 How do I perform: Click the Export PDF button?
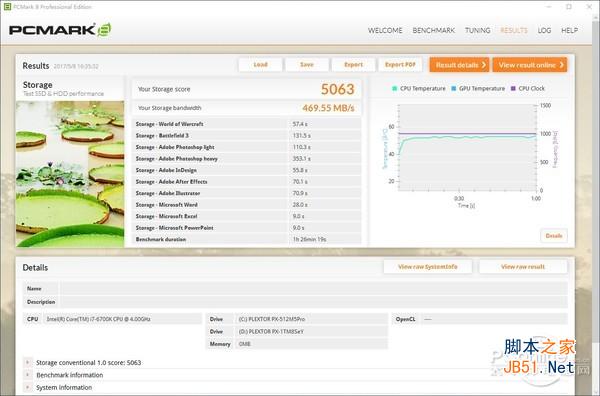400,65
